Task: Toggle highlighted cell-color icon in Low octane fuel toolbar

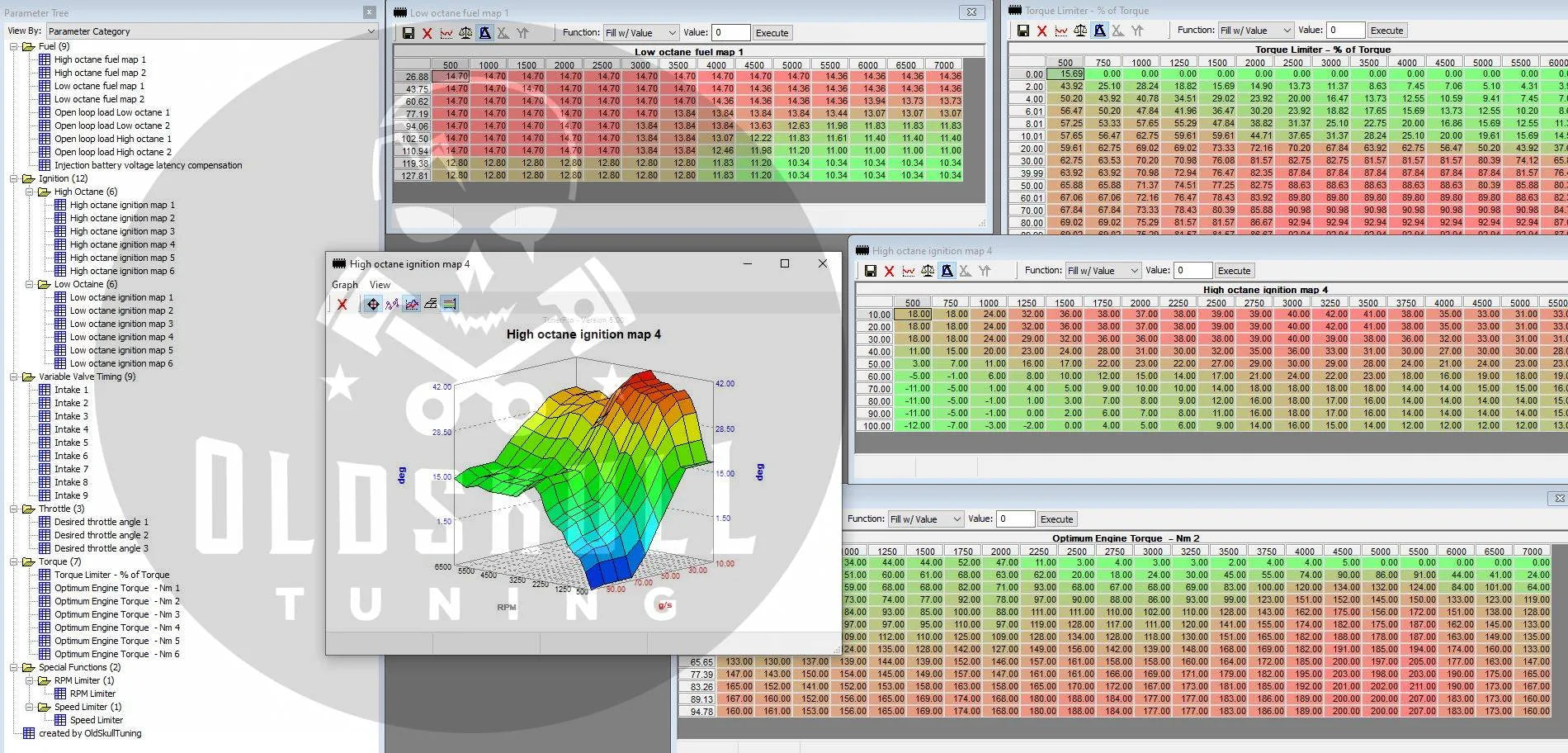Action: pyautogui.click(x=484, y=33)
